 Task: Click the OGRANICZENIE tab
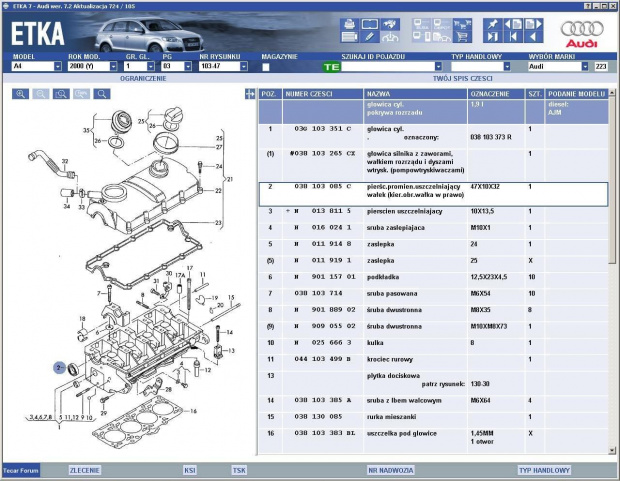(x=143, y=78)
